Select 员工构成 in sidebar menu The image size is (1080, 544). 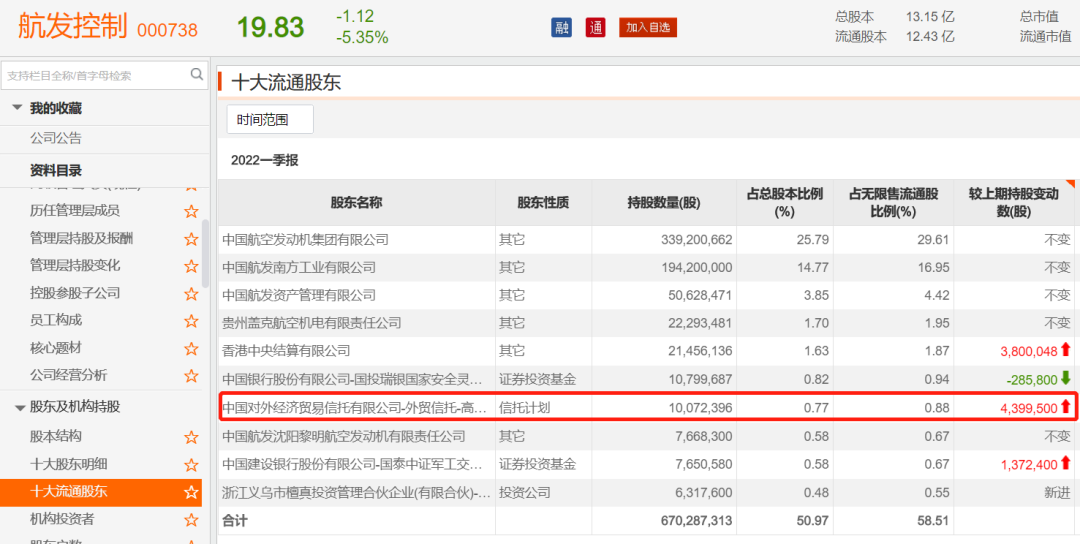[x=56, y=320]
